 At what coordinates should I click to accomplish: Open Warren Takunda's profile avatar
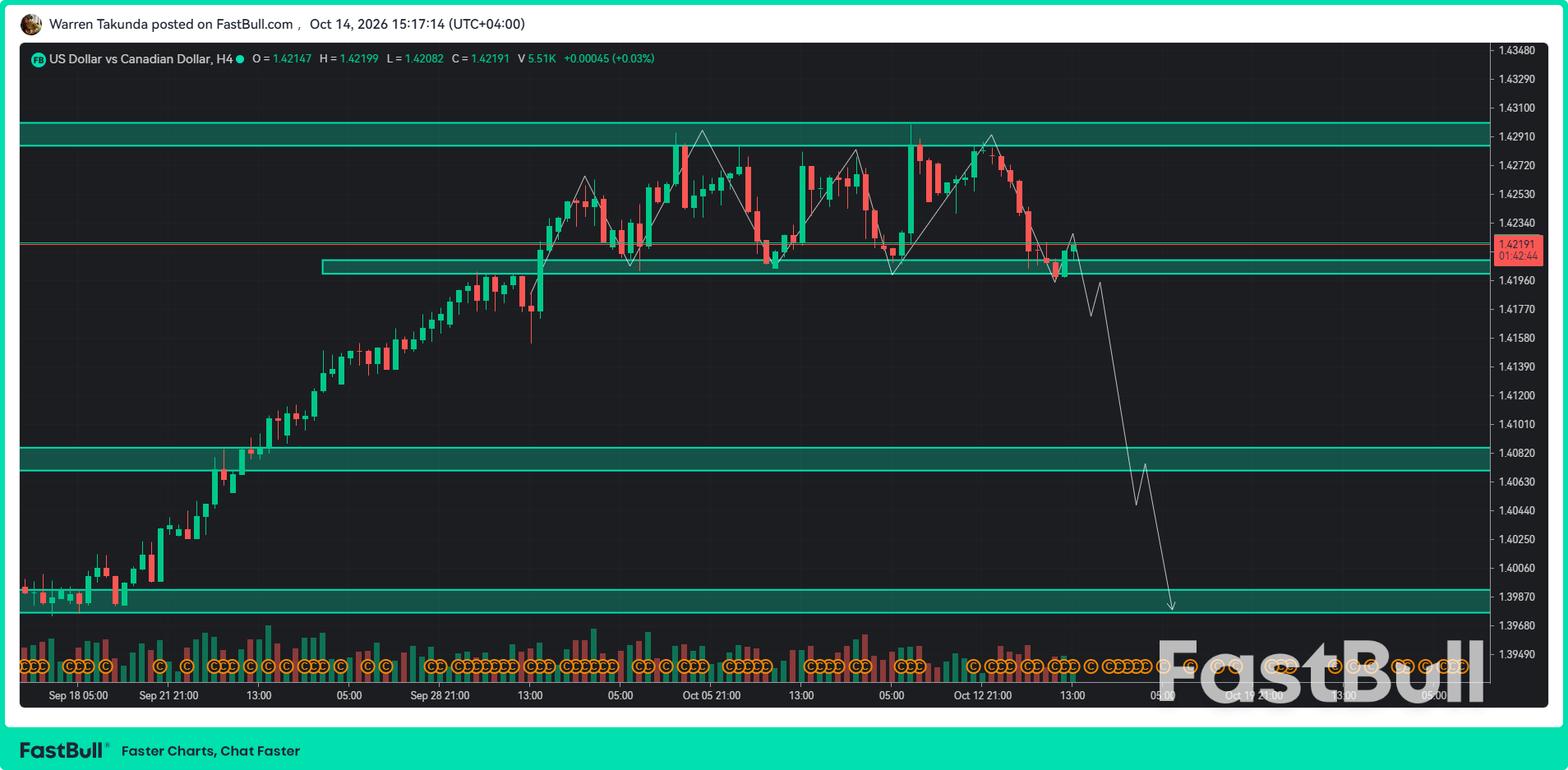click(x=31, y=25)
